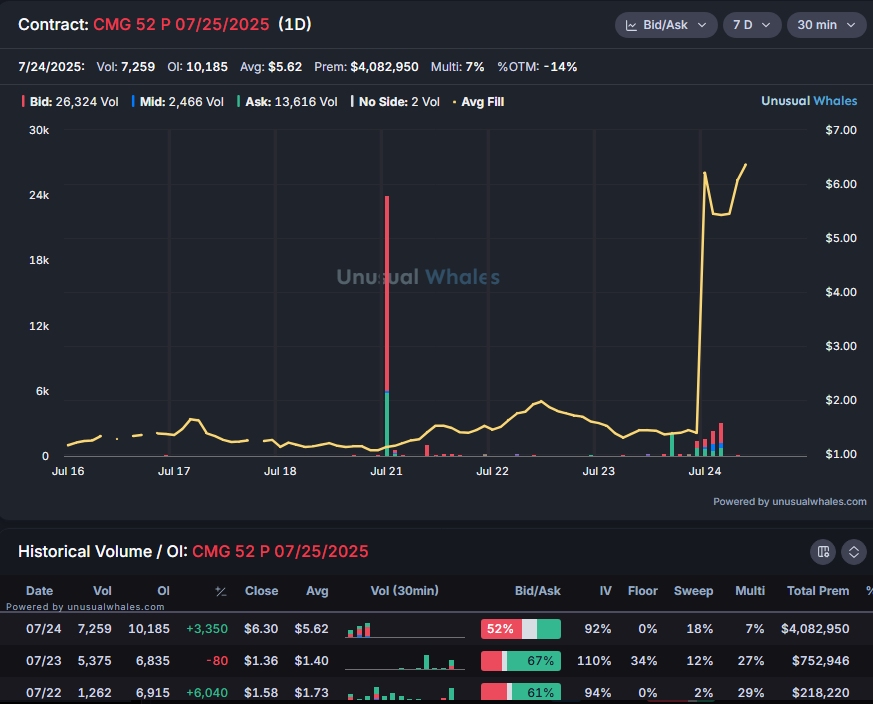Sort by the Avg column header
Image resolution: width=873 pixels, height=704 pixels.
(317, 591)
